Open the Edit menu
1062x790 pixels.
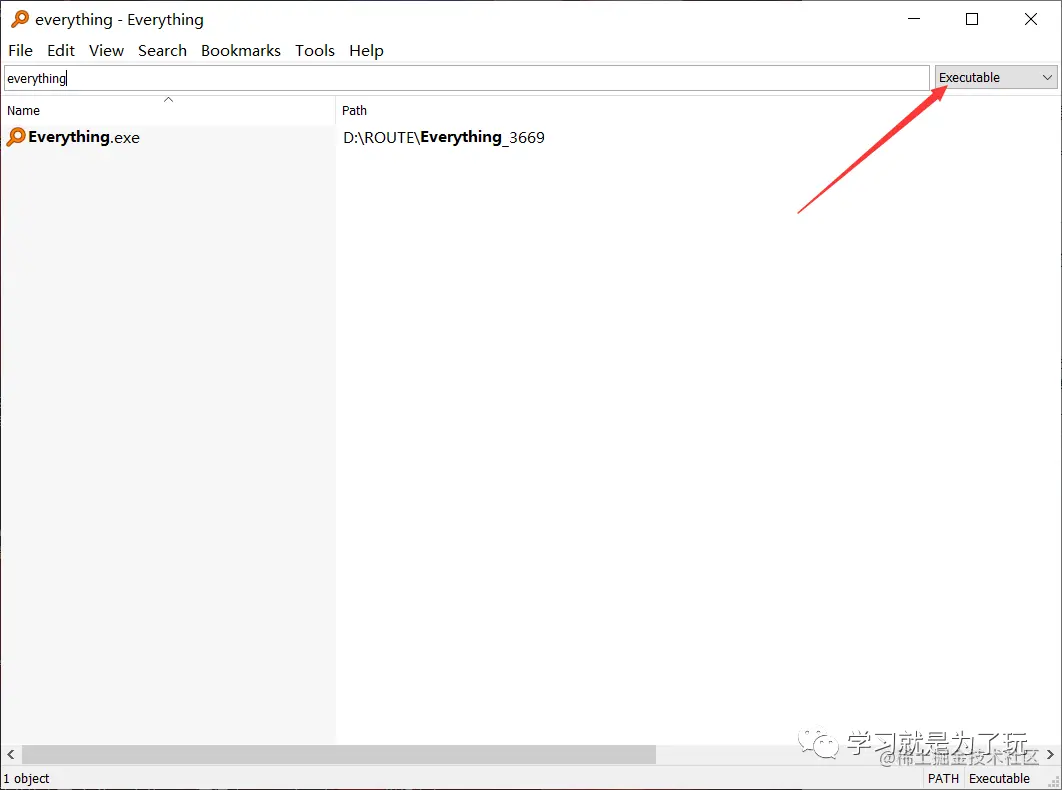point(61,50)
